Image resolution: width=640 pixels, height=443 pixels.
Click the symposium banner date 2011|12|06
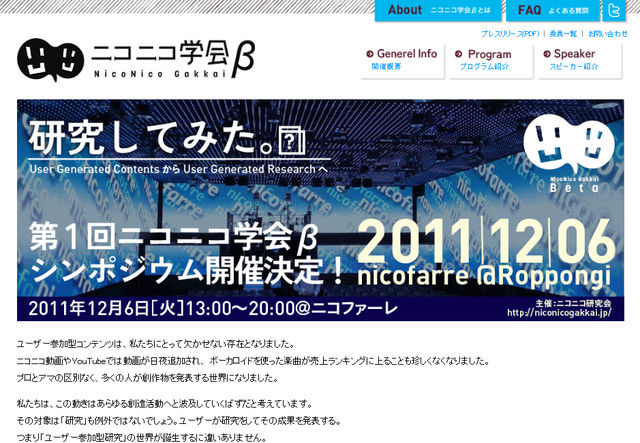[x=486, y=242]
